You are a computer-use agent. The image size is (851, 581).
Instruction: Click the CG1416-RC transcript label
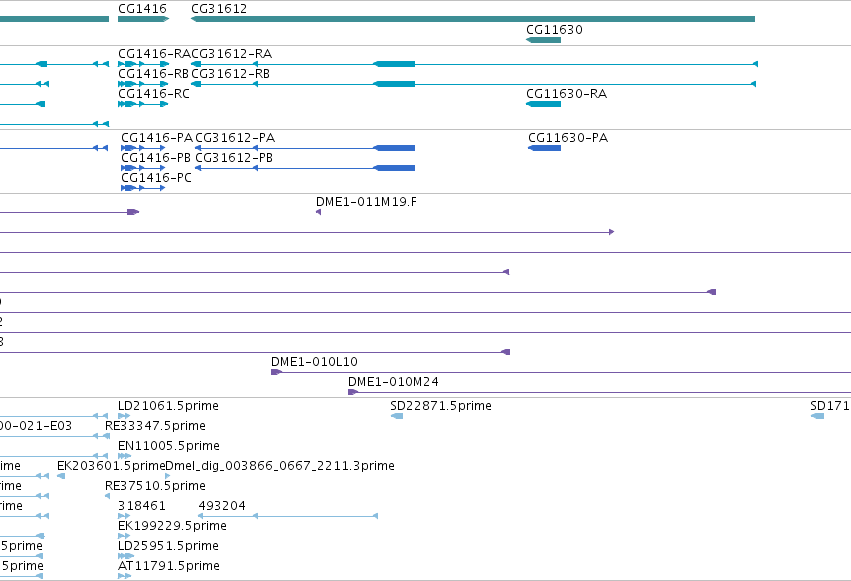coord(154,94)
